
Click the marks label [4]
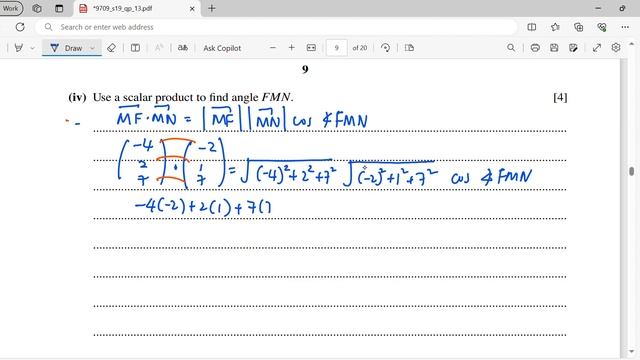tap(560, 97)
